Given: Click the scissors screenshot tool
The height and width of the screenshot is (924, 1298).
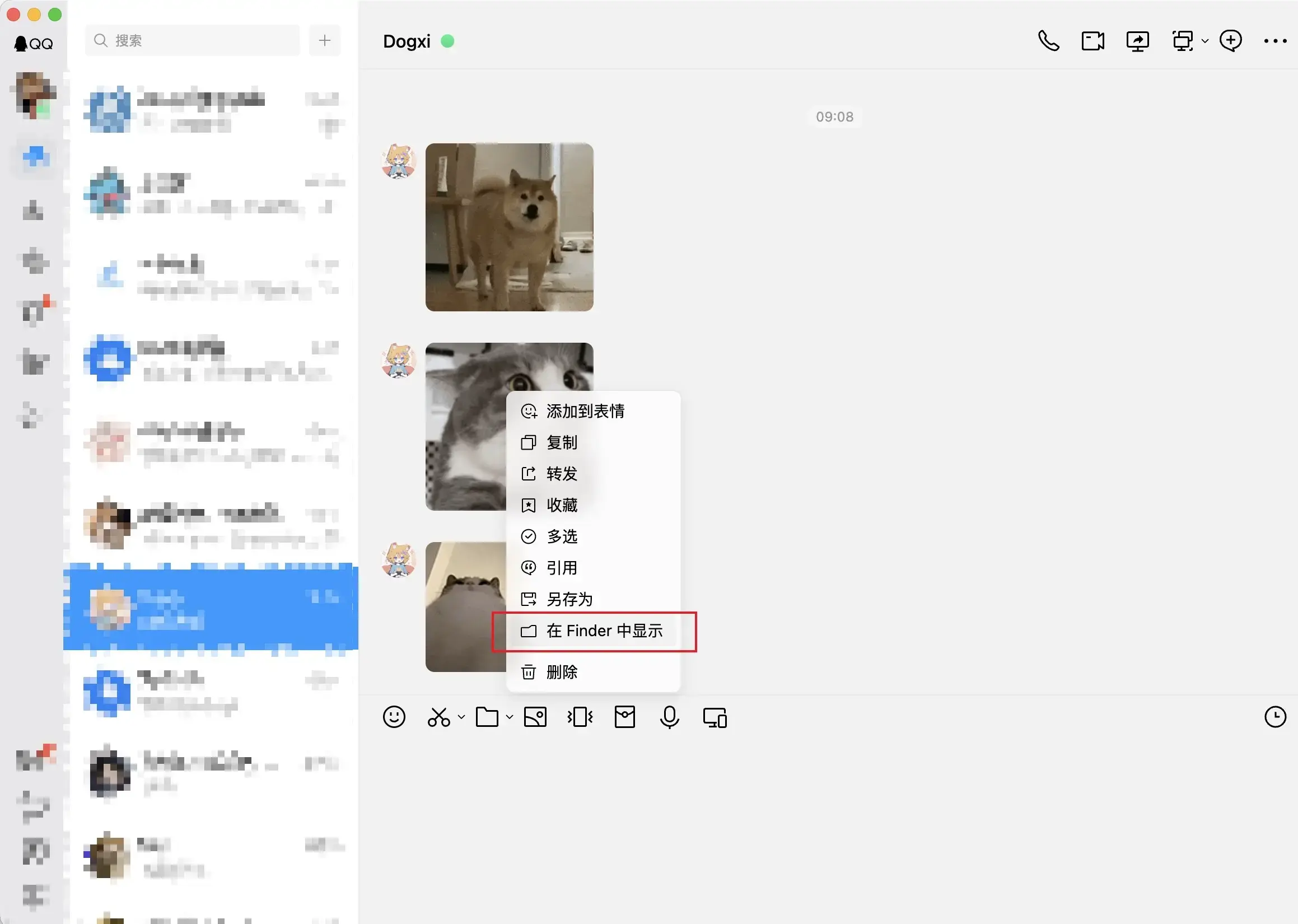Looking at the screenshot, I should point(438,717).
